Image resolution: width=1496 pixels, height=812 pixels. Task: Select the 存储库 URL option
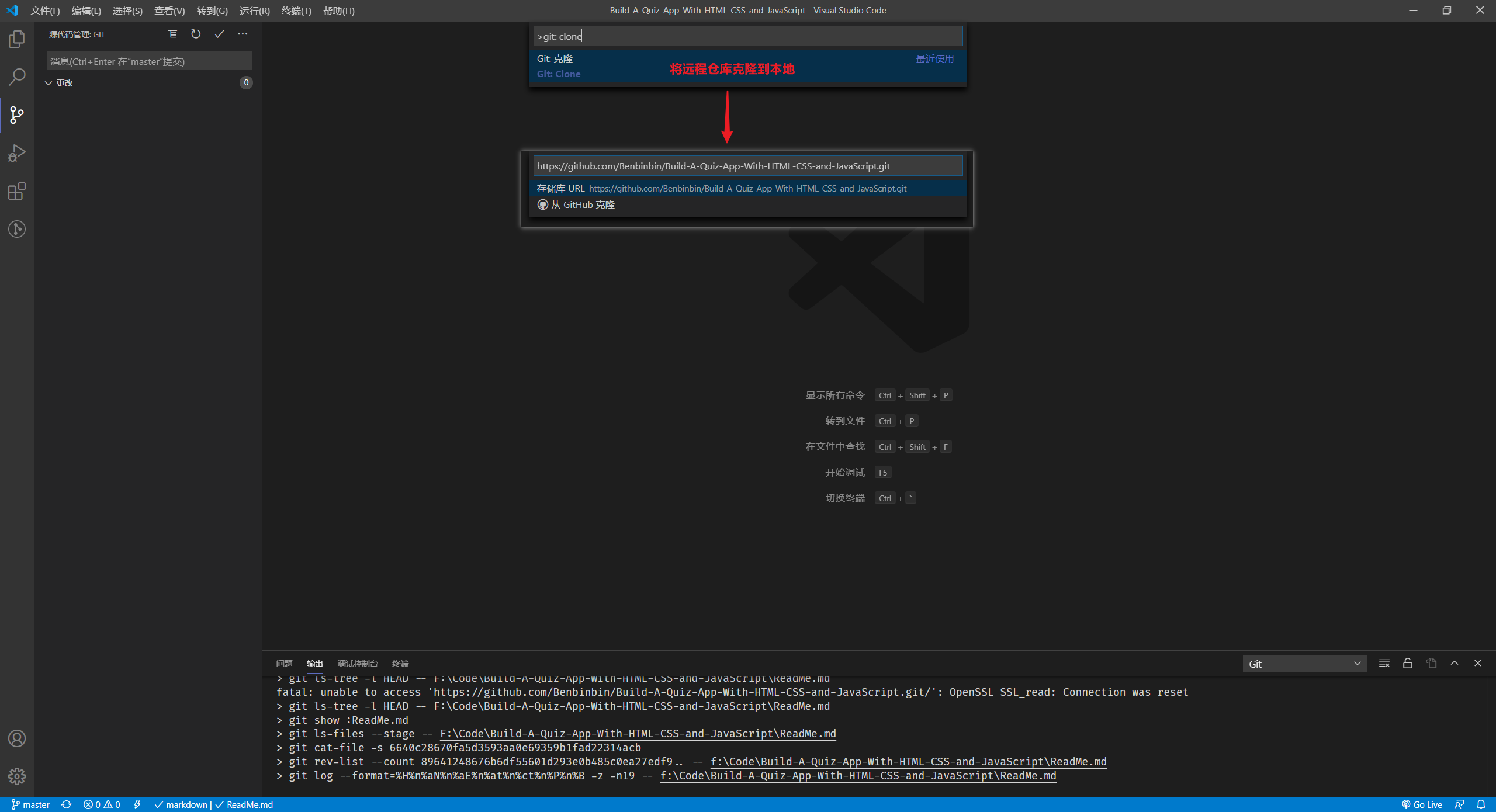747,188
